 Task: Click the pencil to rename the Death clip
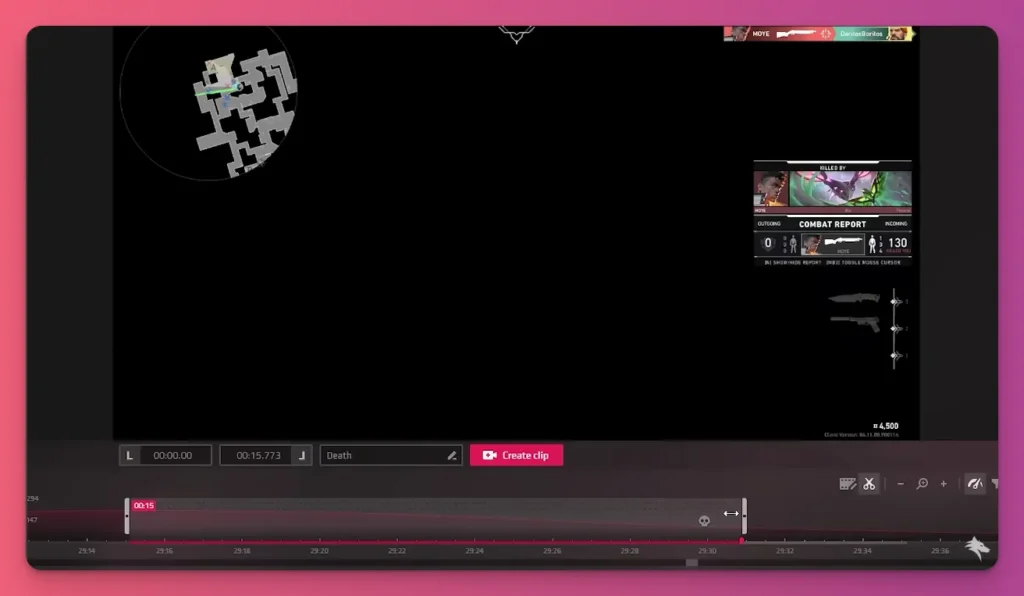(x=451, y=455)
